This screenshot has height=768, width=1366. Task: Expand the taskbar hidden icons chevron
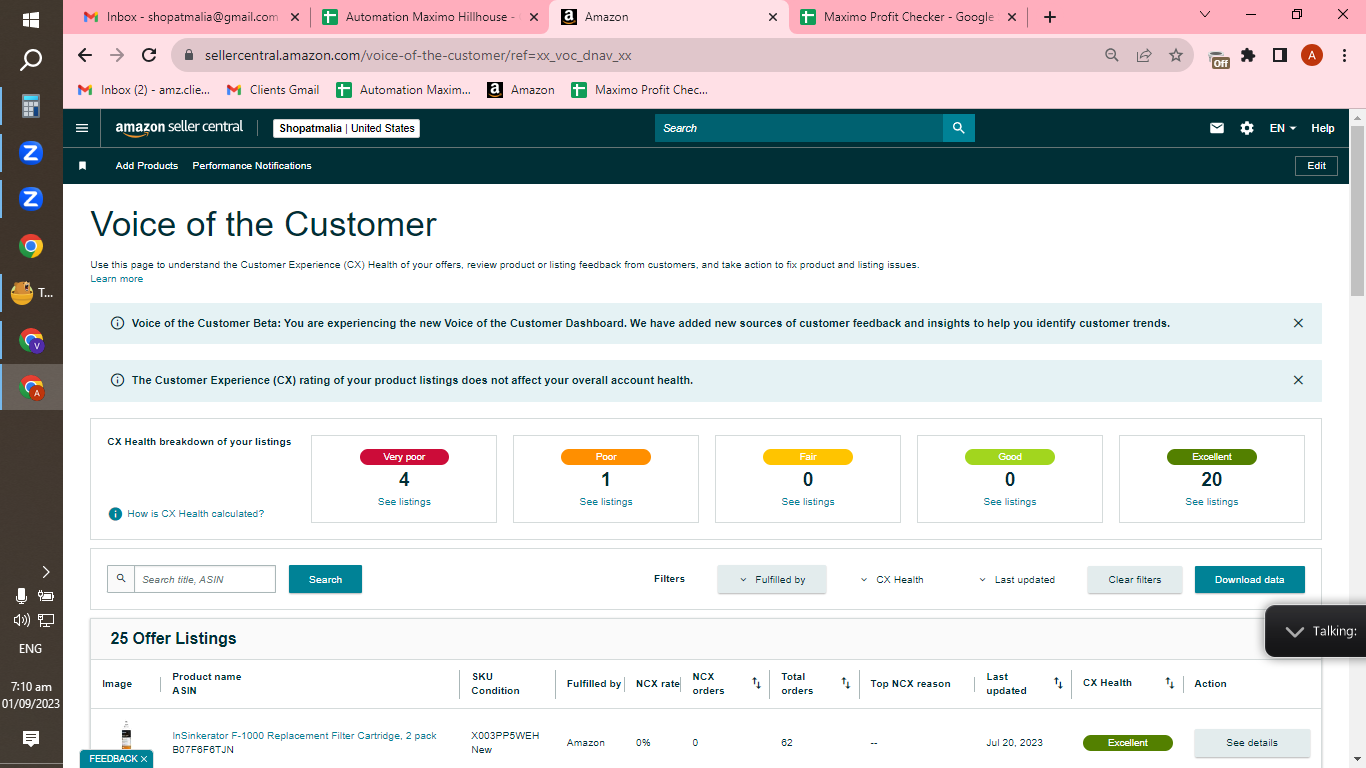click(45, 572)
